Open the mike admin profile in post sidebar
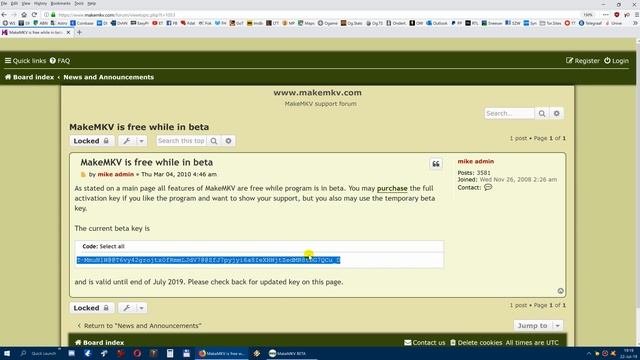 476,161
